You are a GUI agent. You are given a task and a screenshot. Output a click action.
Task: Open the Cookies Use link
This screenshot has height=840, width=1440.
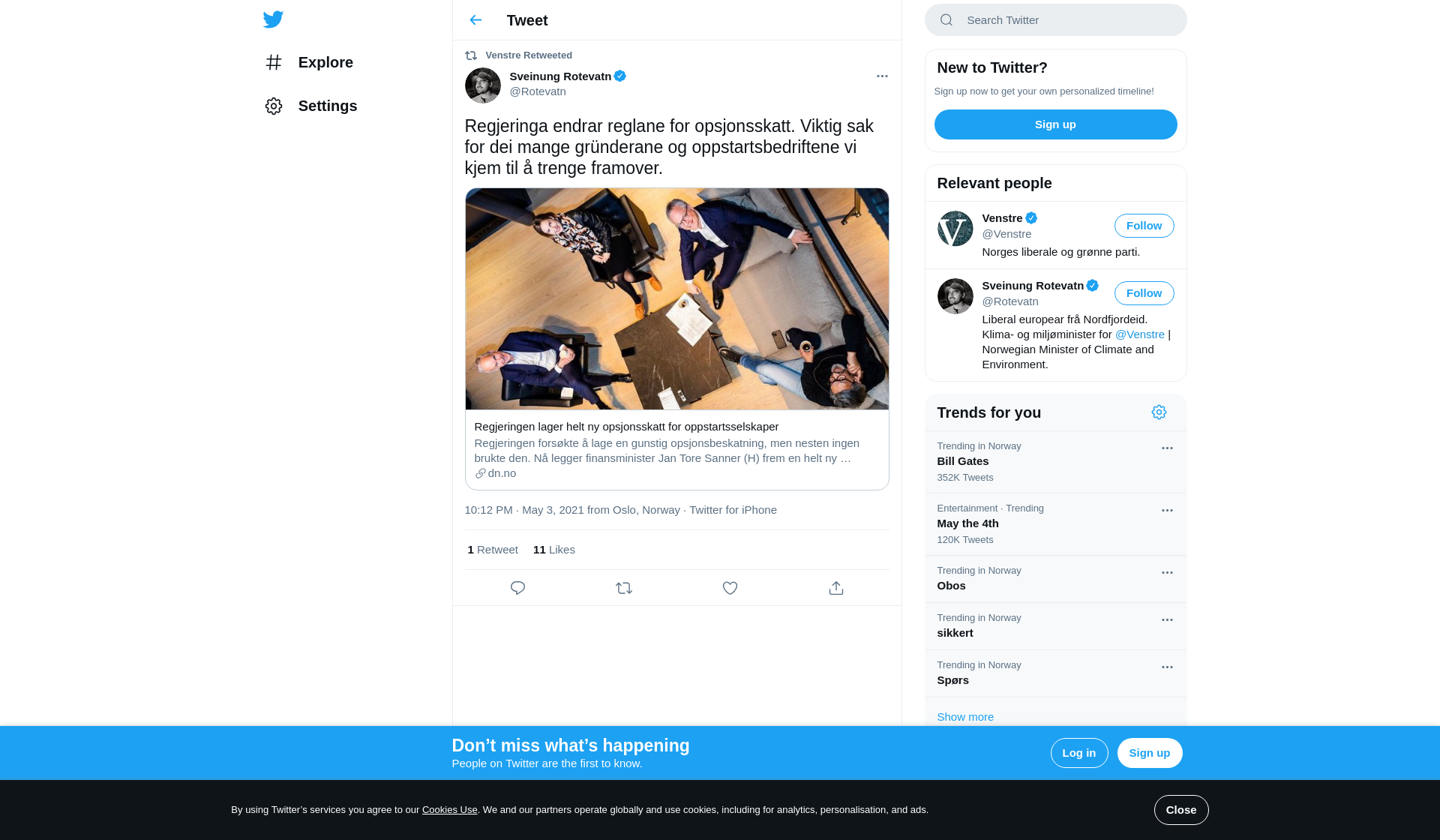click(x=450, y=810)
